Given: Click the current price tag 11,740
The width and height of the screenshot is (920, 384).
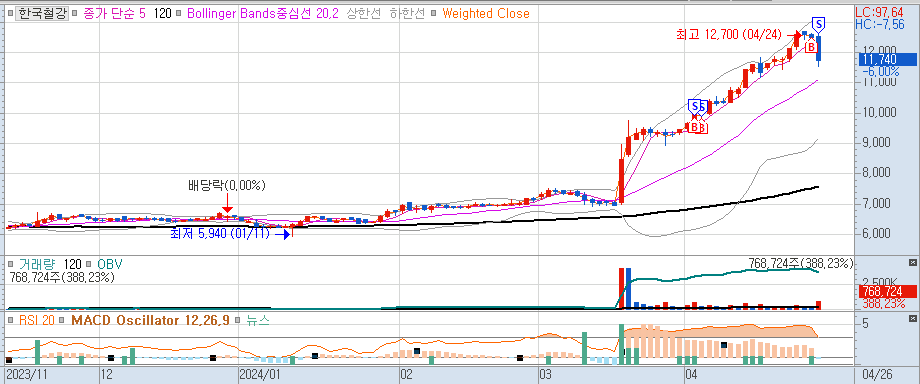Looking at the screenshot, I should [887, 59].
